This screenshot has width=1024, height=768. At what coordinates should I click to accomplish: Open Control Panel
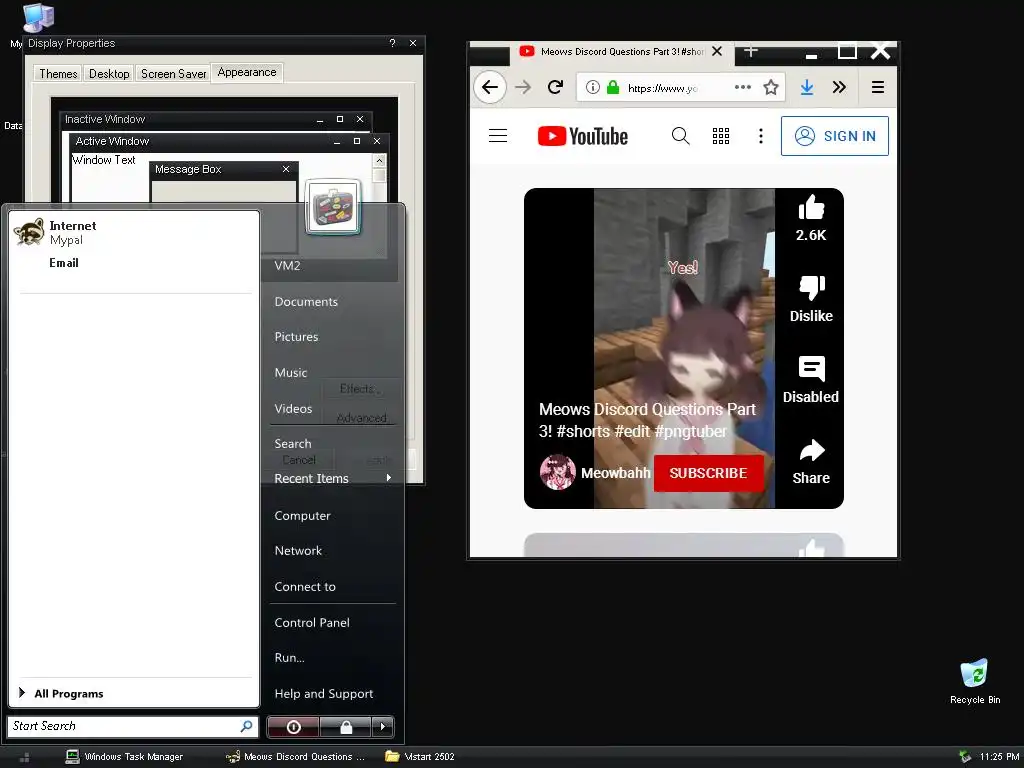[x=312, y=623]
